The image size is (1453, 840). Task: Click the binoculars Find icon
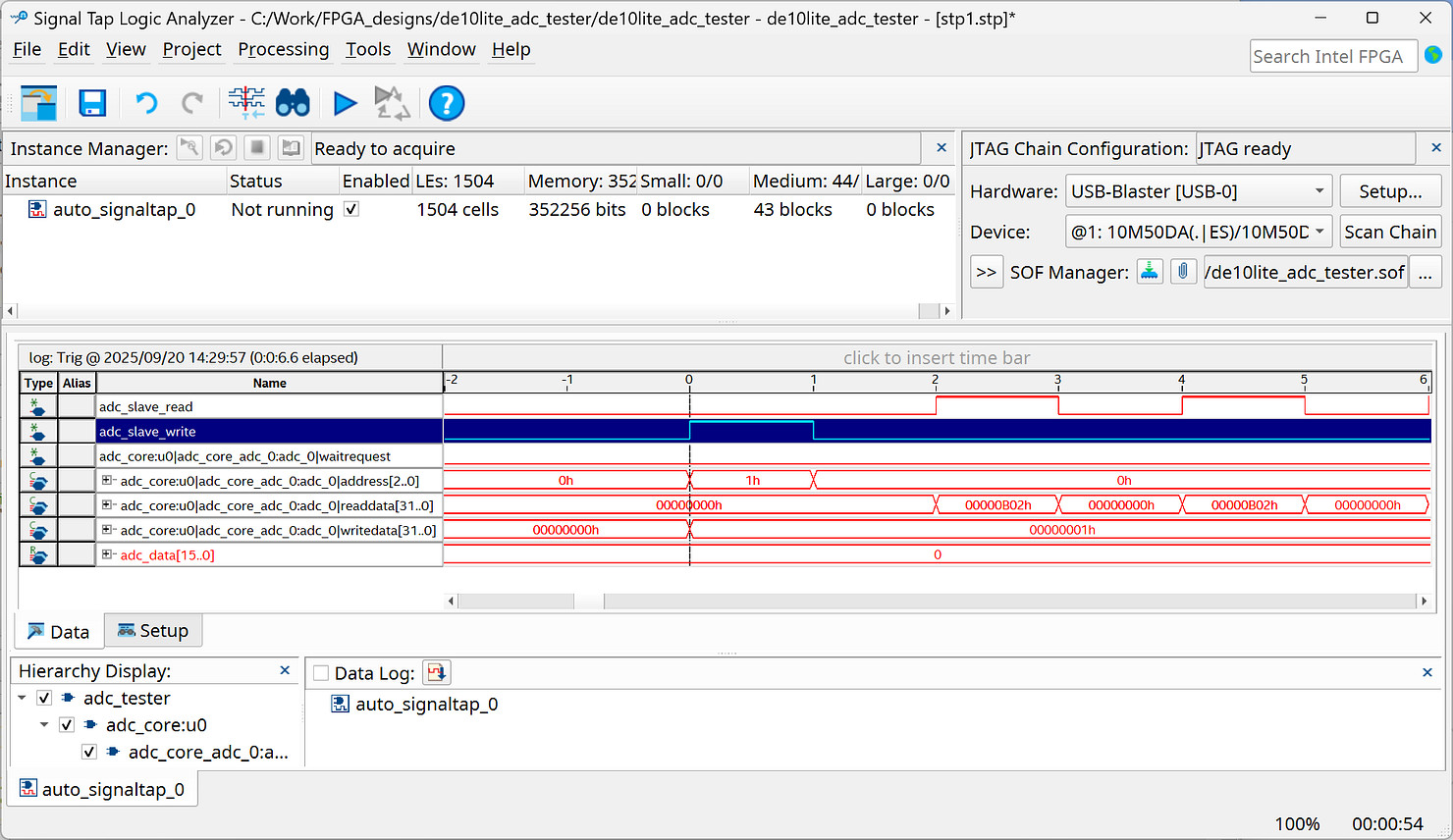[x=293, y=103]
